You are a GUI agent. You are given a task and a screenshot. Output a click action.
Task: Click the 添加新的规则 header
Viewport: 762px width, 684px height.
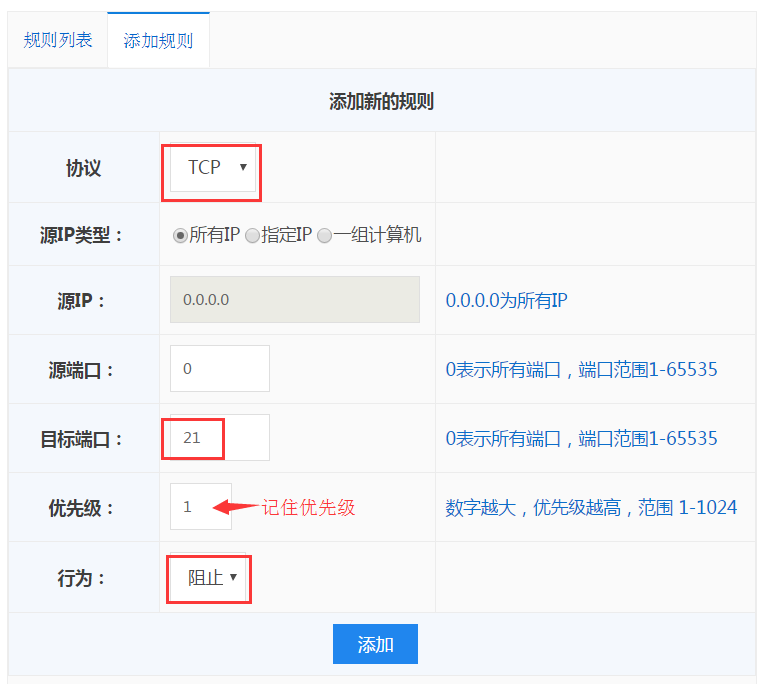click(381, 101)
